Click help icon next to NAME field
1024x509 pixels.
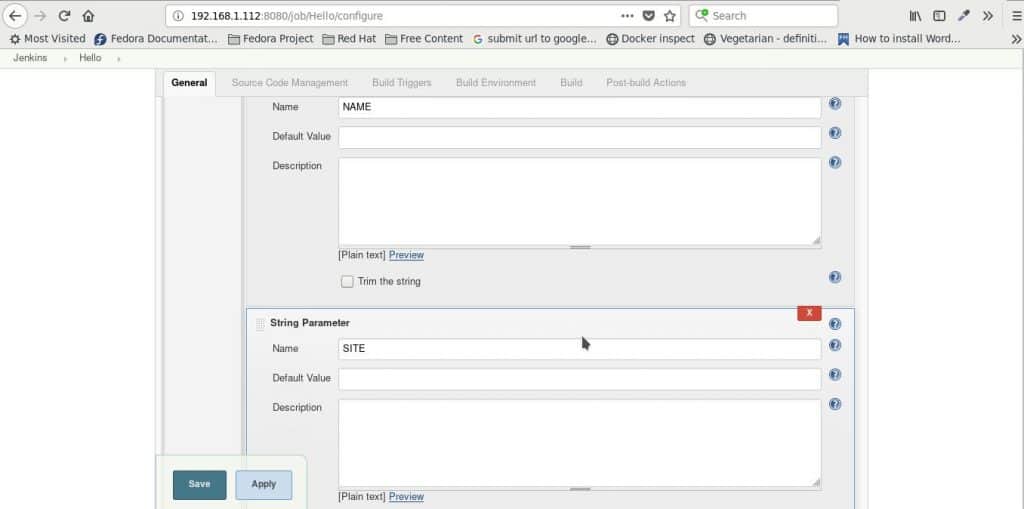(835, 104)
